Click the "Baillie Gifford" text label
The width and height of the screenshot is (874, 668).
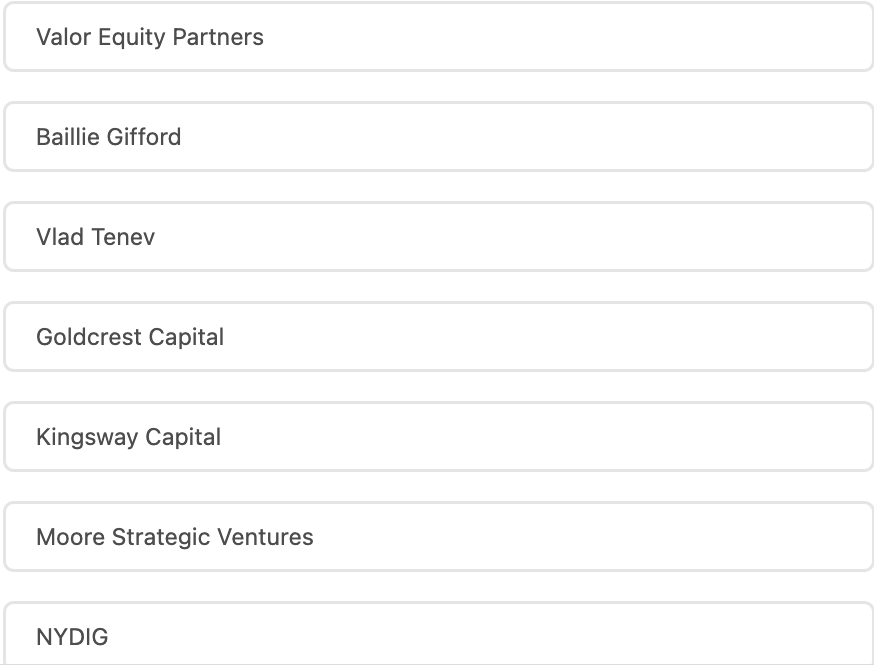pos(109,137)
